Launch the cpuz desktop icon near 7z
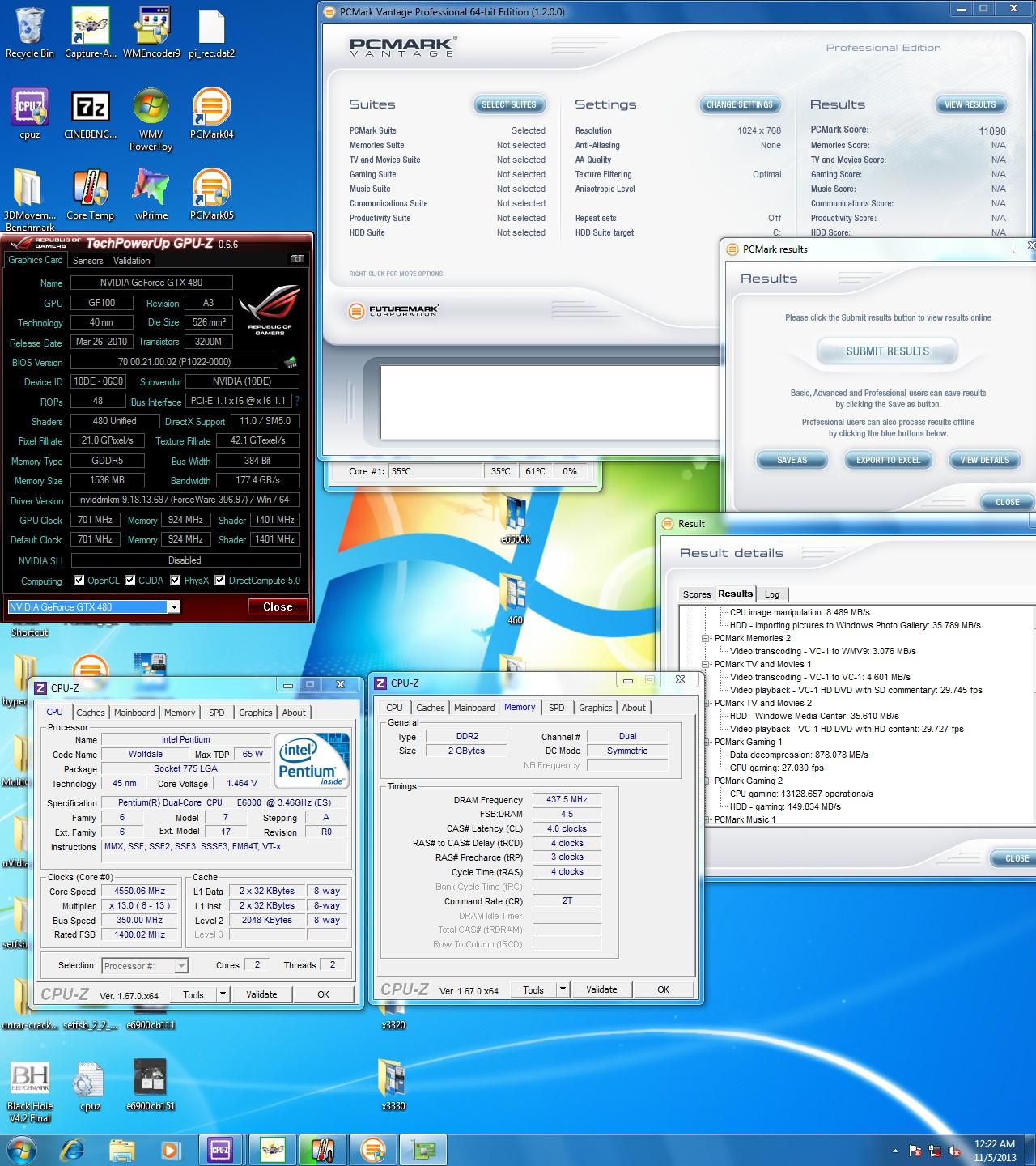This screenshot has width=1036, height=1166. [x=30, y=113]
